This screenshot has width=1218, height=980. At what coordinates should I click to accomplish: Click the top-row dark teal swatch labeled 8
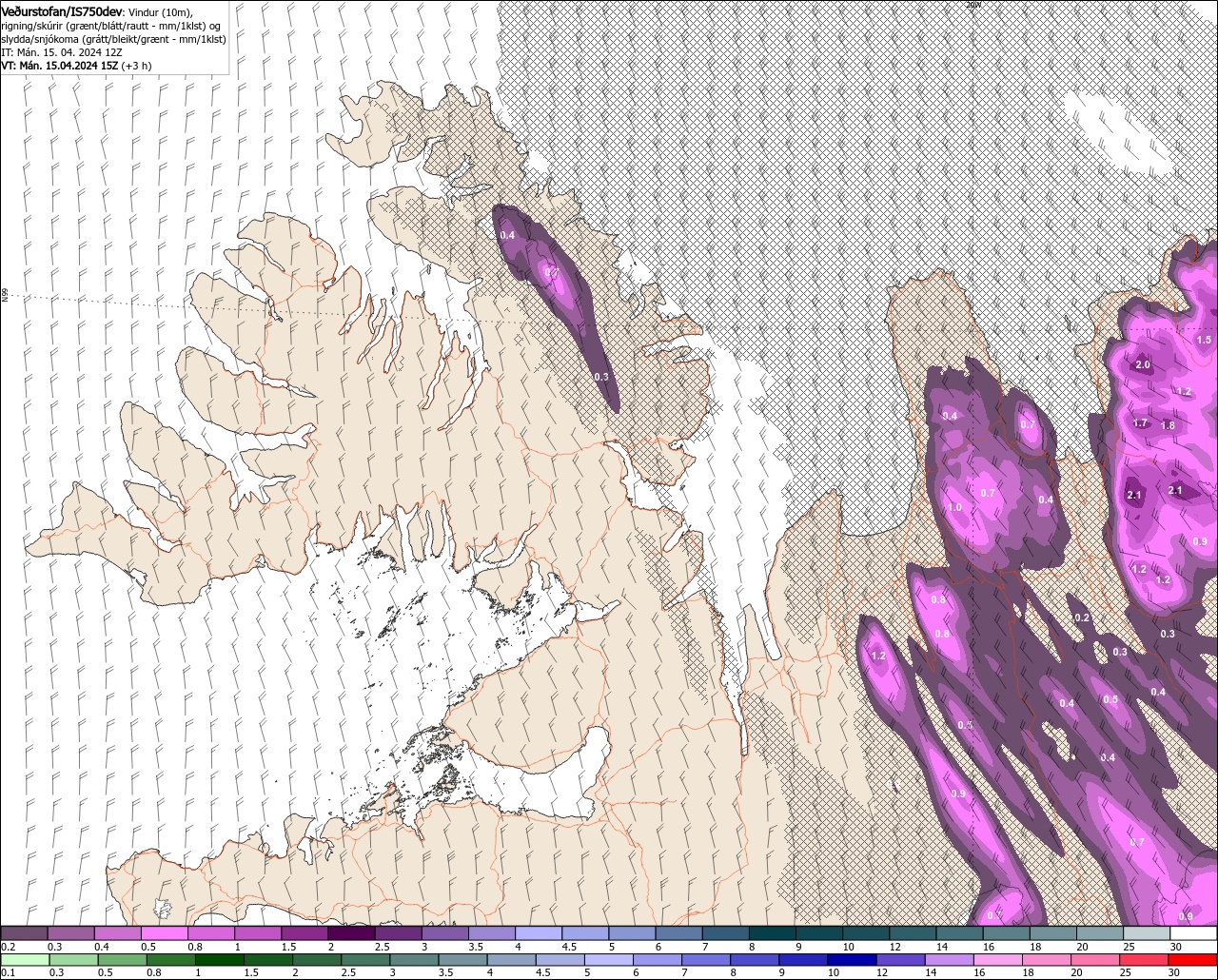tap(773, 933)
